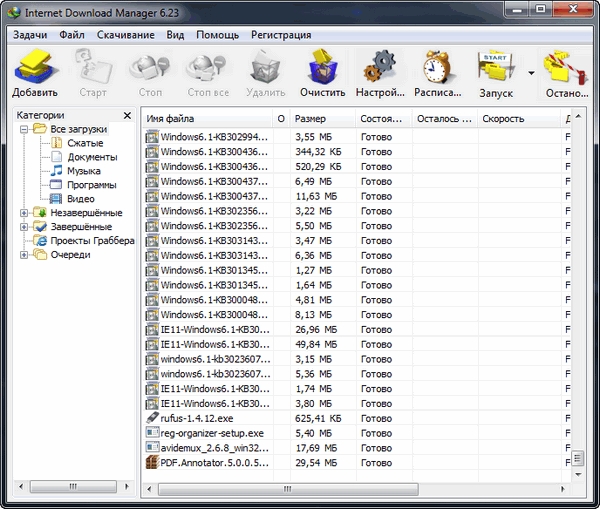Click the Удалить delete toolbar icon
The width and height of the screenshot is (600, 509).
click(x=265, y=67)
